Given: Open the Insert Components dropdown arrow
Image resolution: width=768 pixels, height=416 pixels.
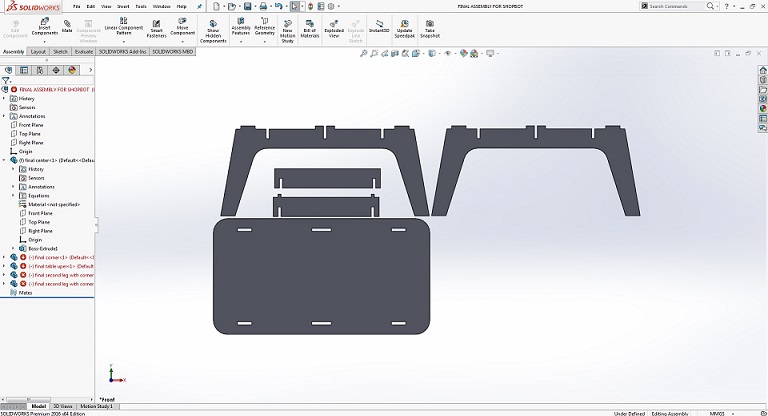Looking at the screenshot, I should (x=45, y=42).
